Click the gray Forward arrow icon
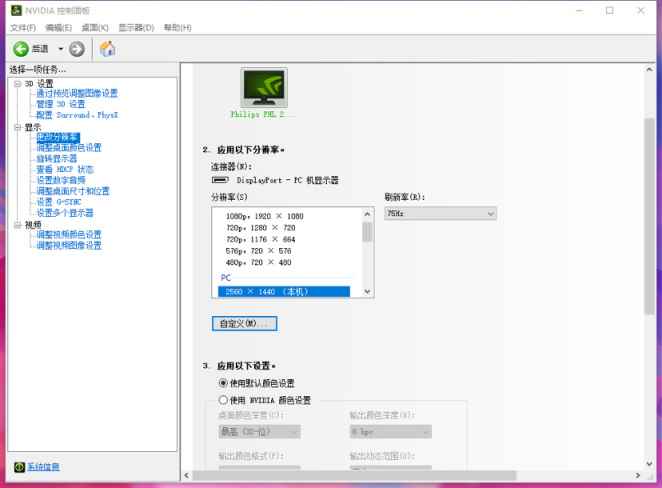Viewport: 662px width, 488px height. 76,49
